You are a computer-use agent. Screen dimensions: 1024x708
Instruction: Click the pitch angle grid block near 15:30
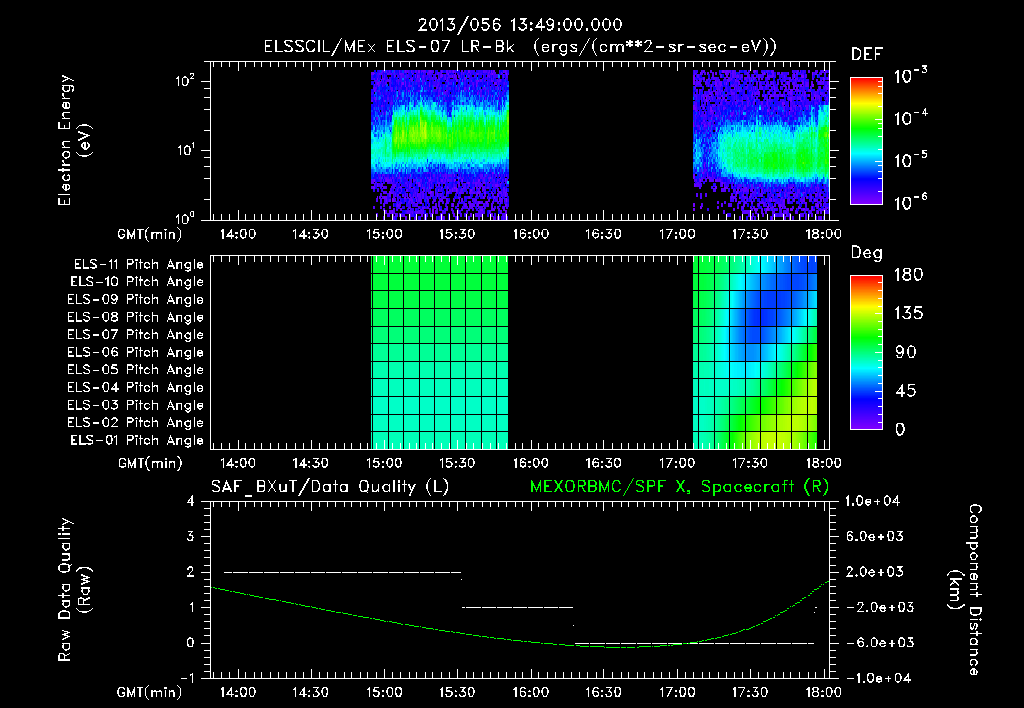coord(440,352)
